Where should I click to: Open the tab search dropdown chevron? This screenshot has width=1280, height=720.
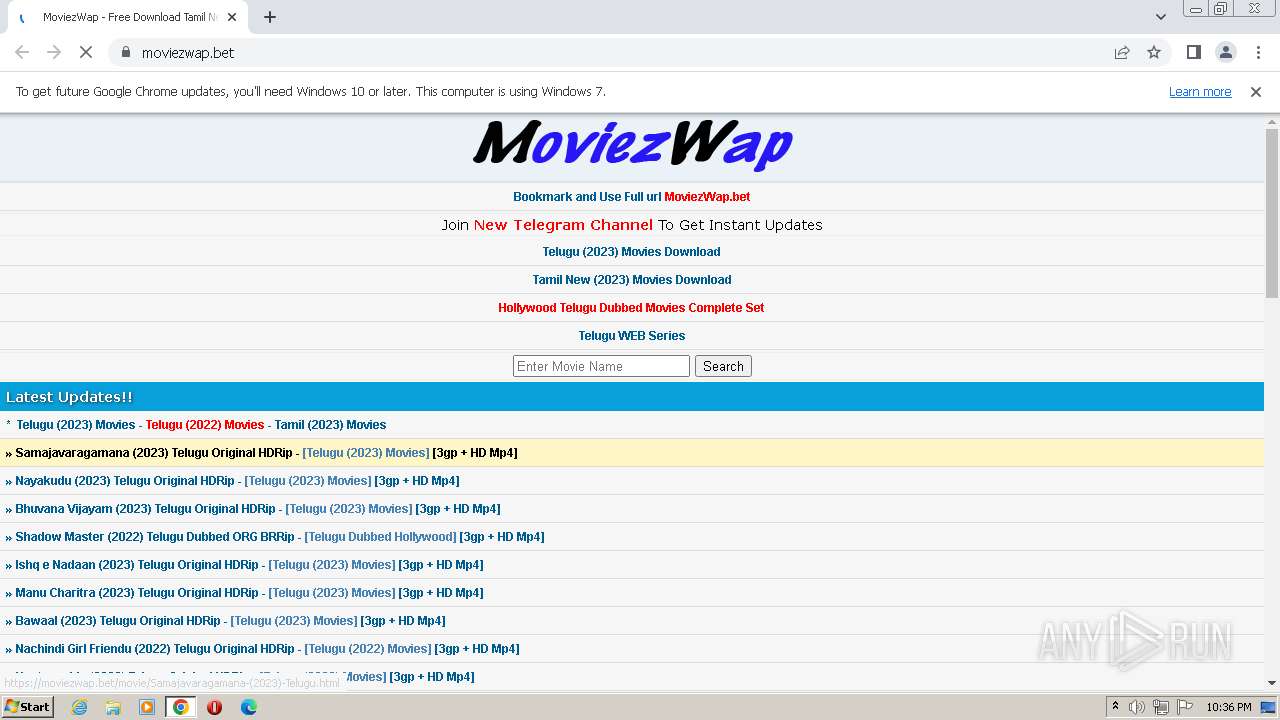[x=1160, y=17]
